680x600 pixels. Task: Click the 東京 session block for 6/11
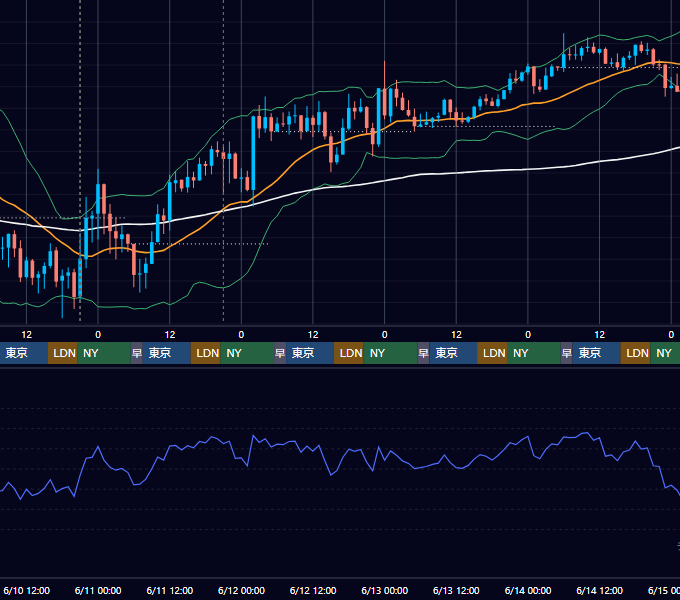167,353
